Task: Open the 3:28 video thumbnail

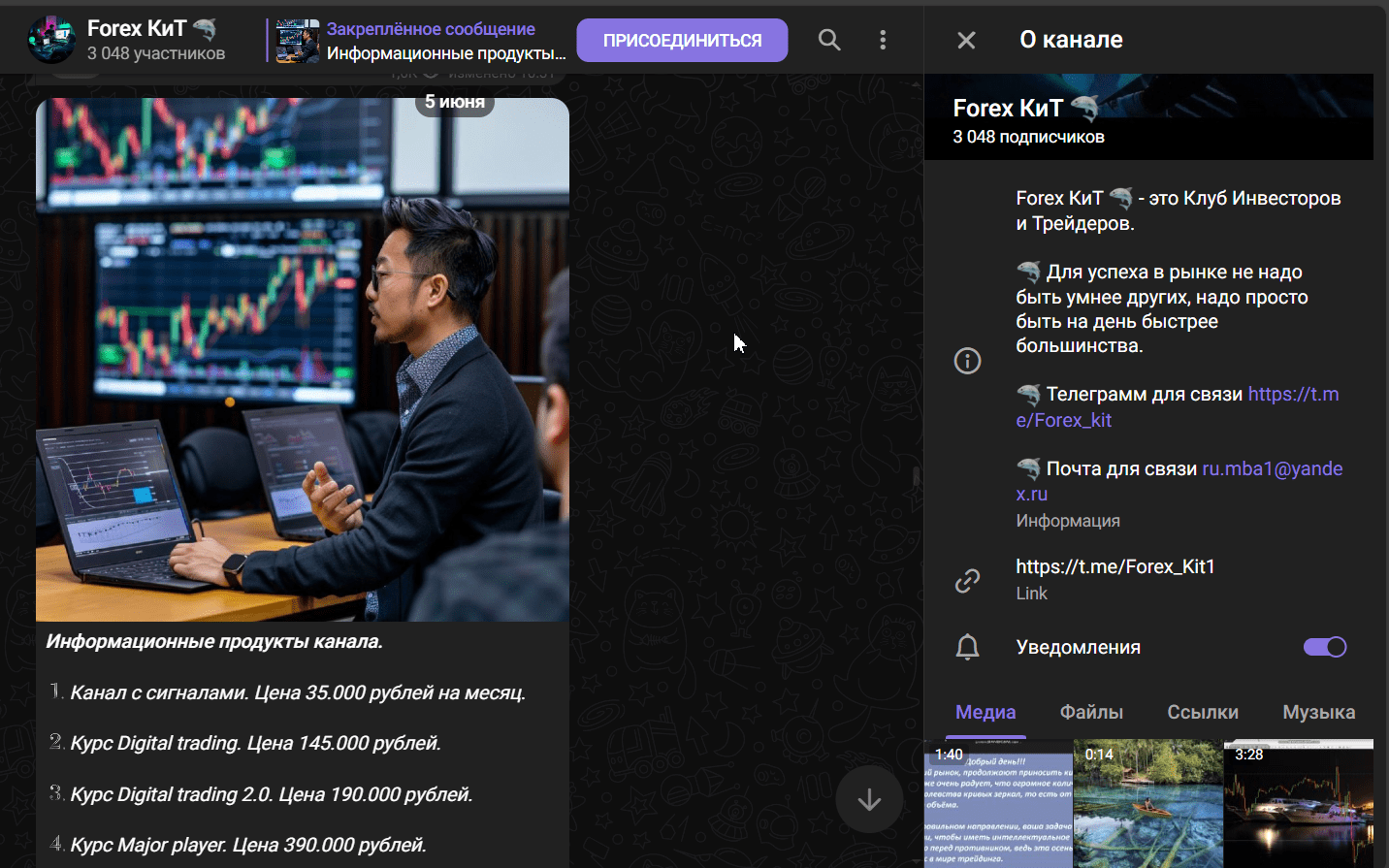Action: click(x=1298, y=804)
